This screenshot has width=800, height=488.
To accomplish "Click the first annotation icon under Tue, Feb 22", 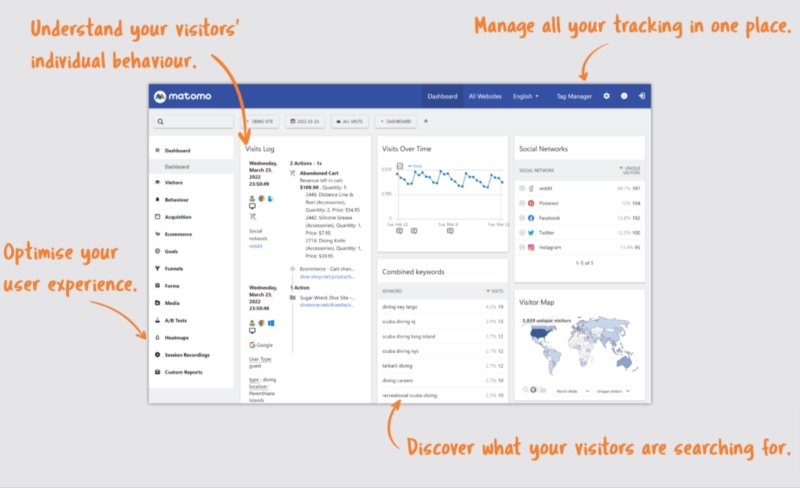I will 399,231.
